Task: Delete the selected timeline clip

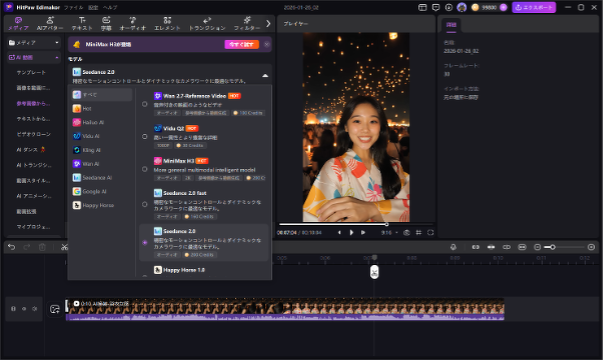Action: tap(42, 247)
